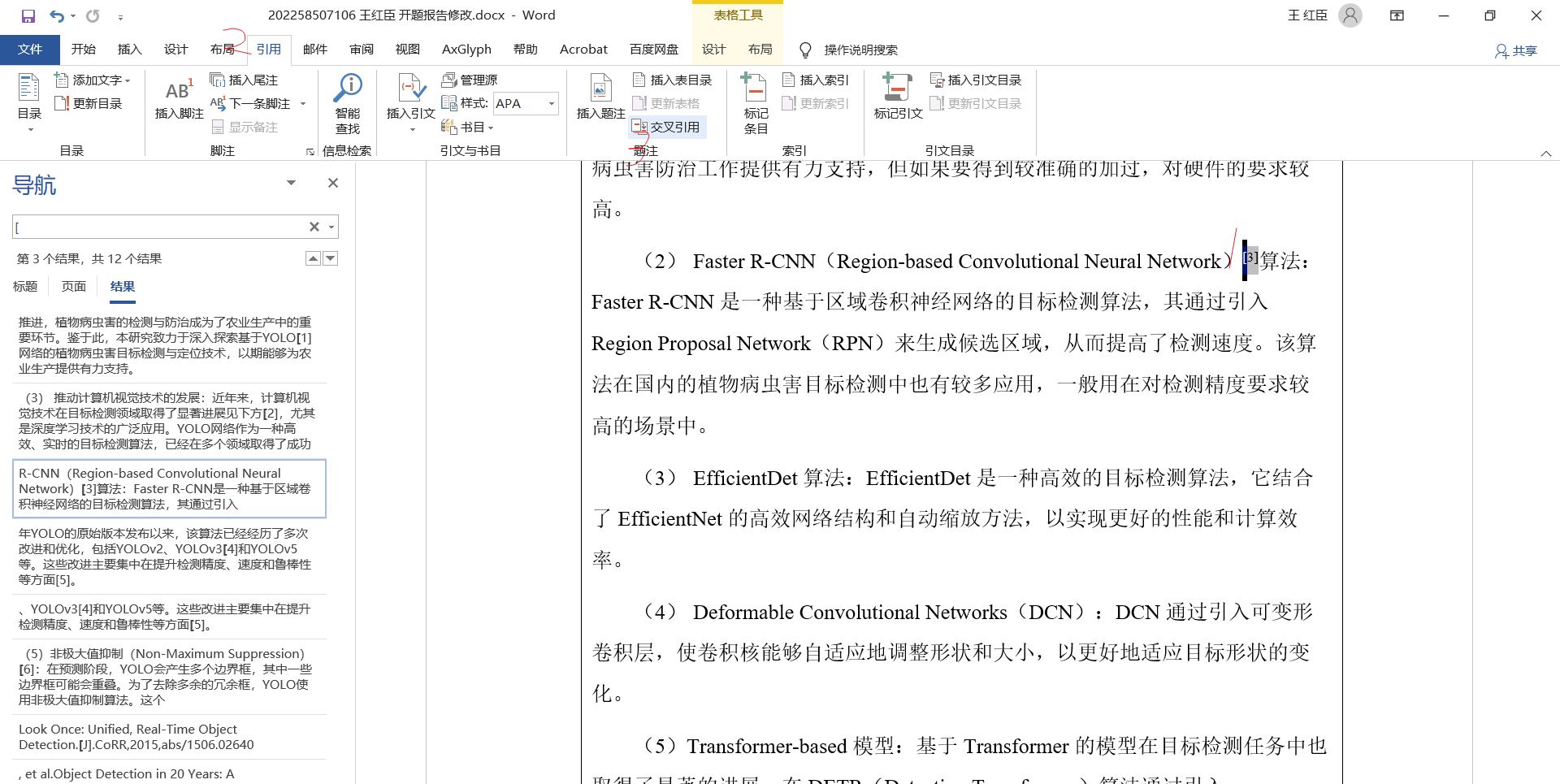Viewport: 1560px width, 784px height.
Task: Switch to the 审阅 Review tab
Action: coord(362,50)
